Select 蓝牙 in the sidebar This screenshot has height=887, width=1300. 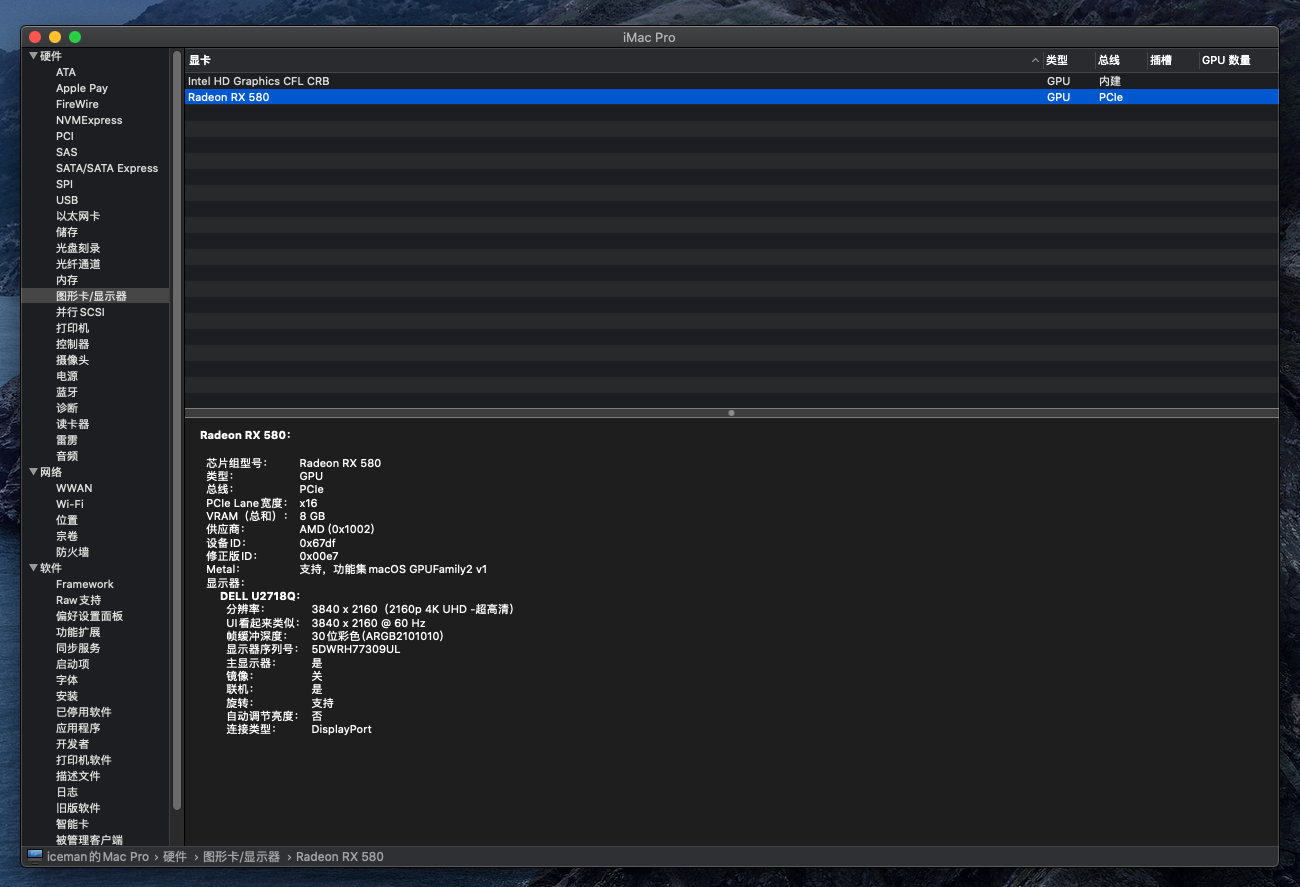(x=67, y=392)
